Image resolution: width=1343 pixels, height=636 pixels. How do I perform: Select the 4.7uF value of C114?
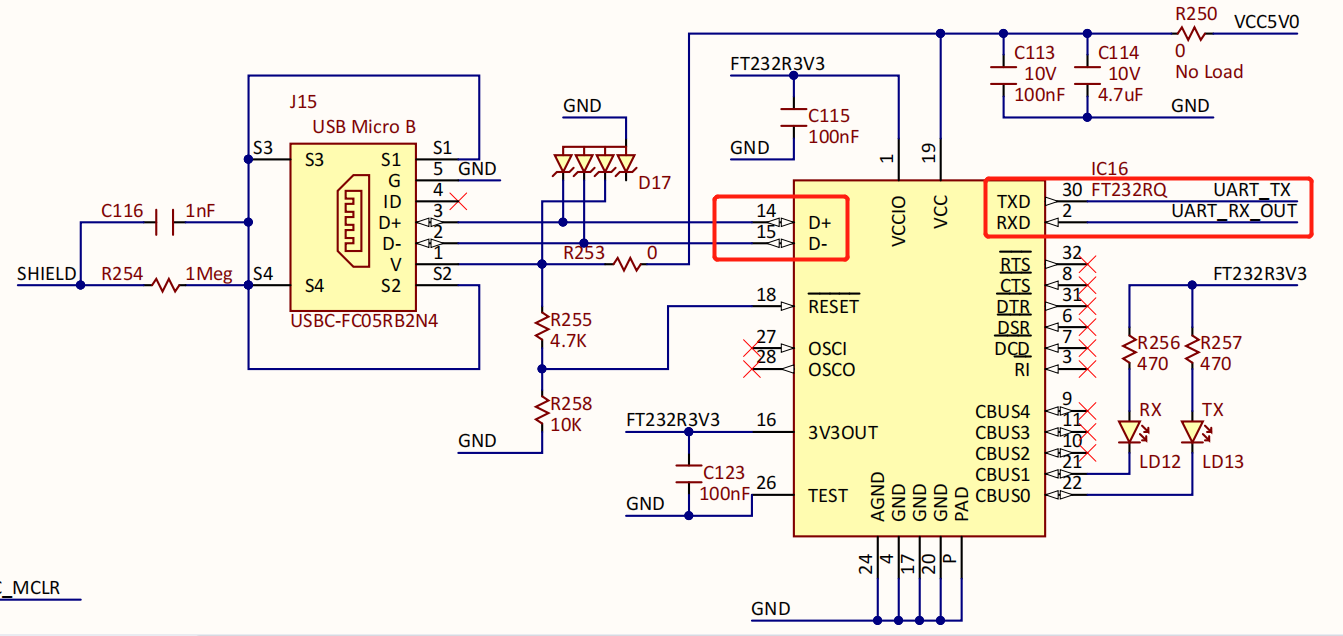coord(1120,95)
